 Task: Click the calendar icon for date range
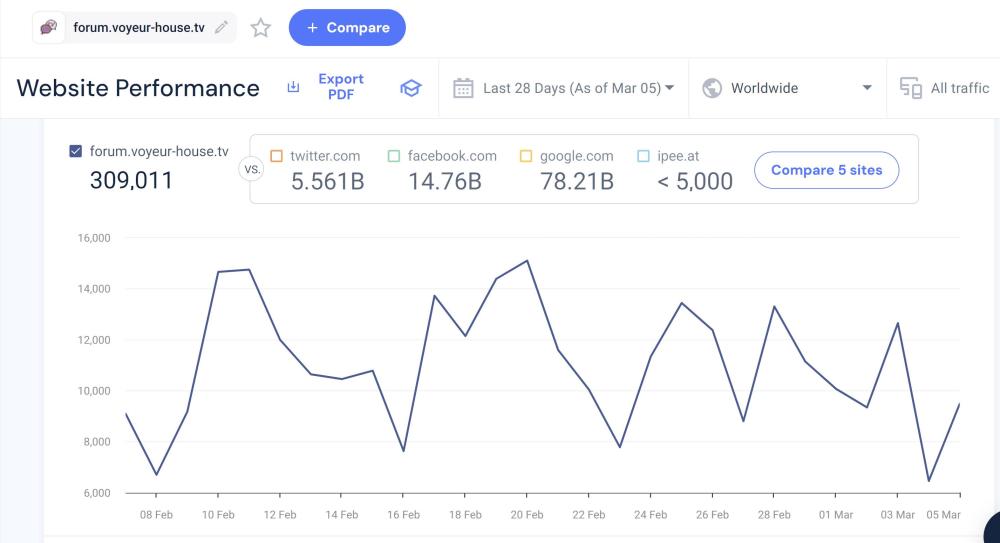[463, 88]
